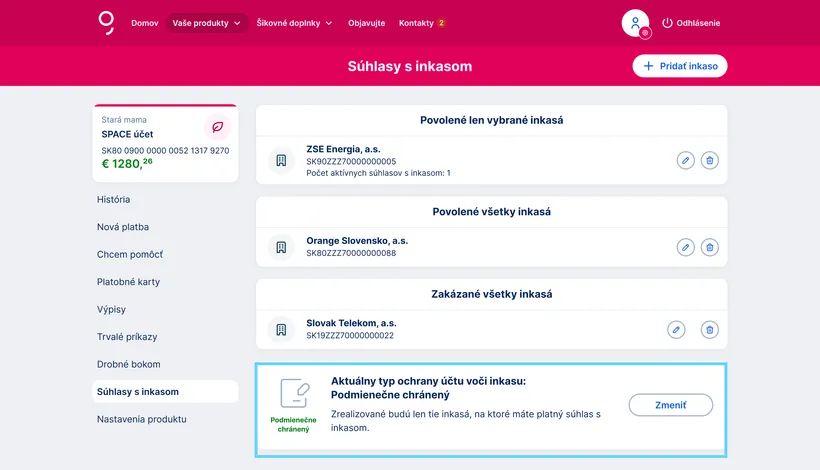Image resolution: width=820 pixels, height=470 pixels.
Task: Go to Objavujte section
Action: [366, 23]
